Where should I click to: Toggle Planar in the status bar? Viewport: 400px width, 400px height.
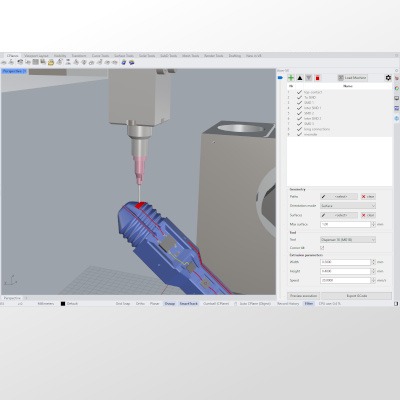(154, 304)
